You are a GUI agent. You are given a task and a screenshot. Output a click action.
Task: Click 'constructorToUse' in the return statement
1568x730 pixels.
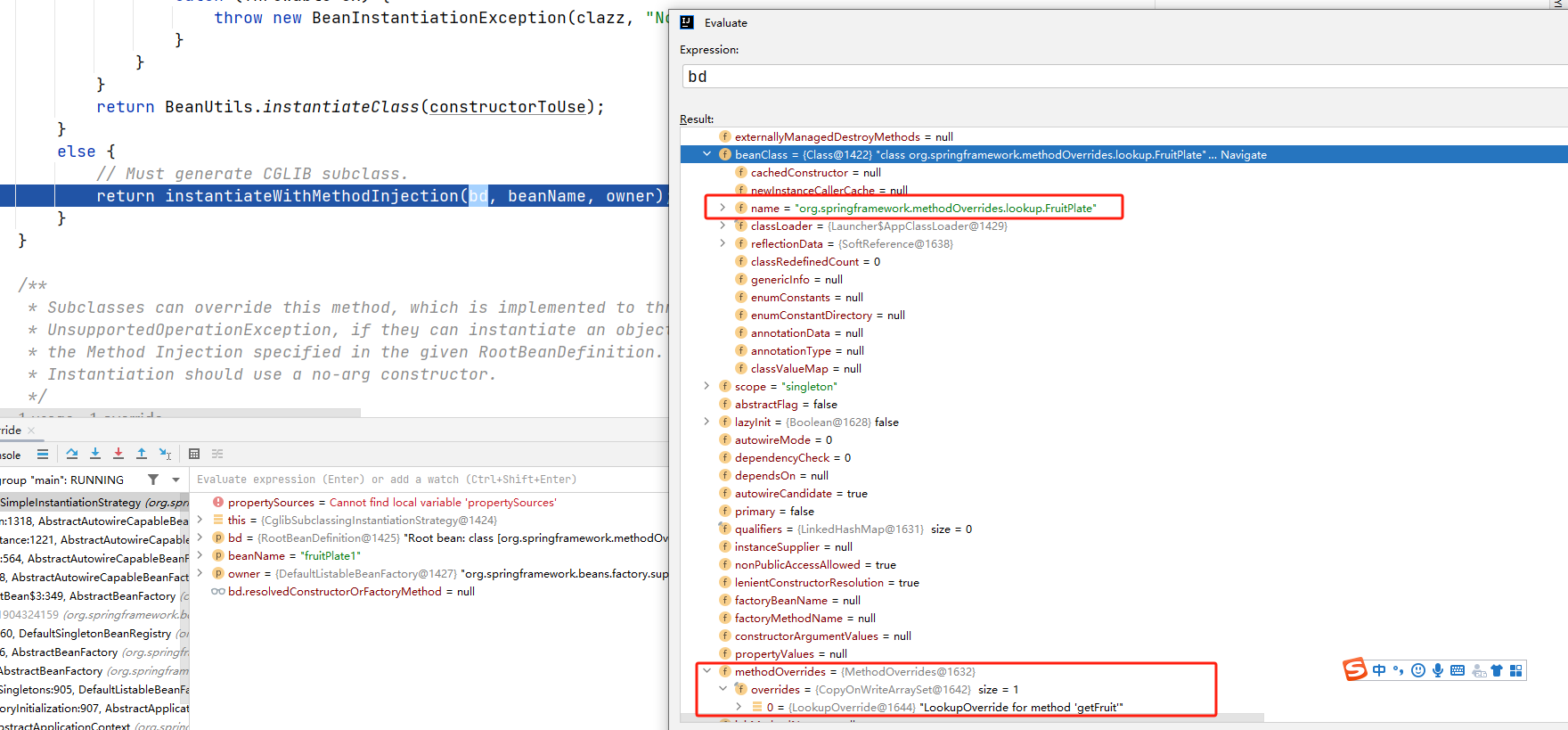[508, 107]
